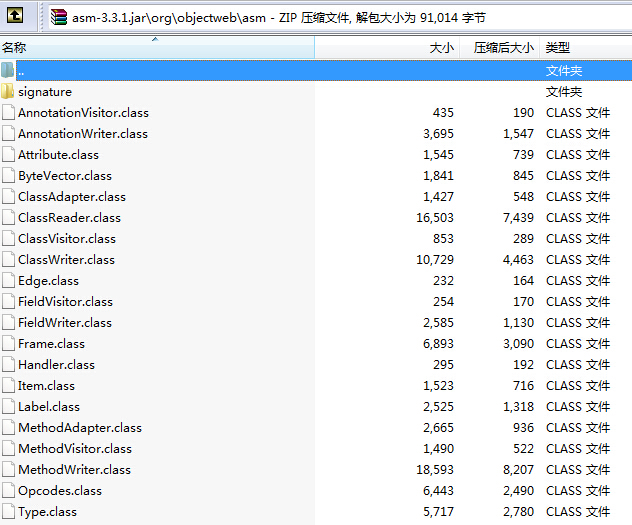Click the ClassWriter.class file icon

pyautogui.click(x=8, y=259)
